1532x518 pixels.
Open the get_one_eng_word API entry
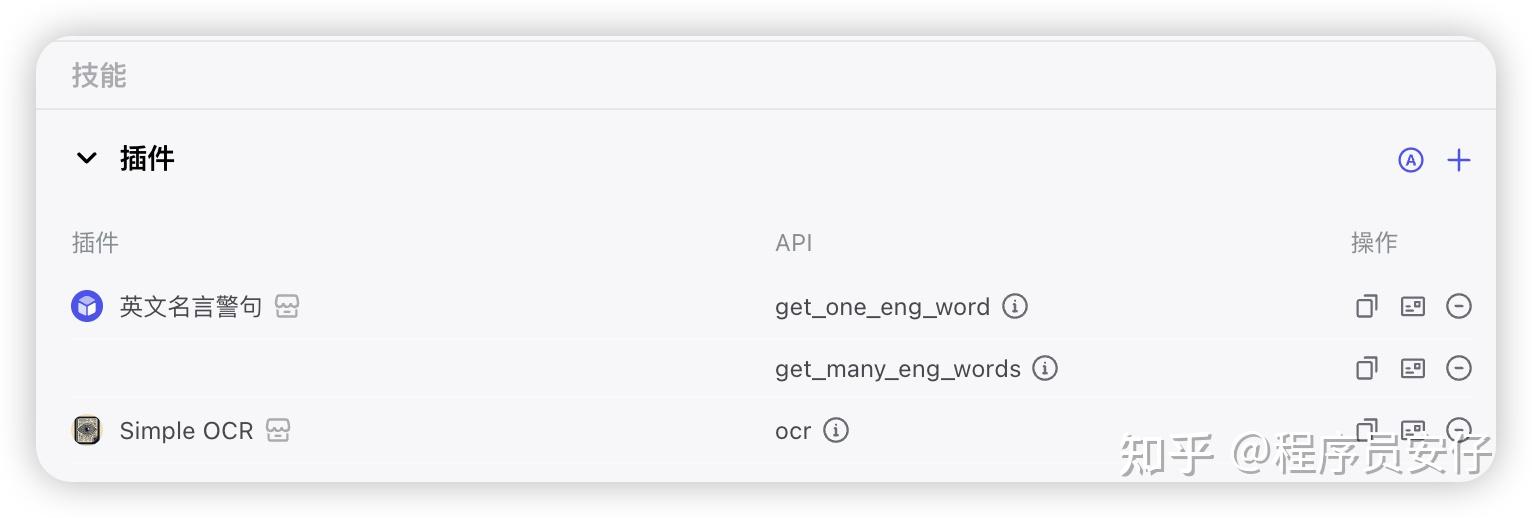click(882, 307)
